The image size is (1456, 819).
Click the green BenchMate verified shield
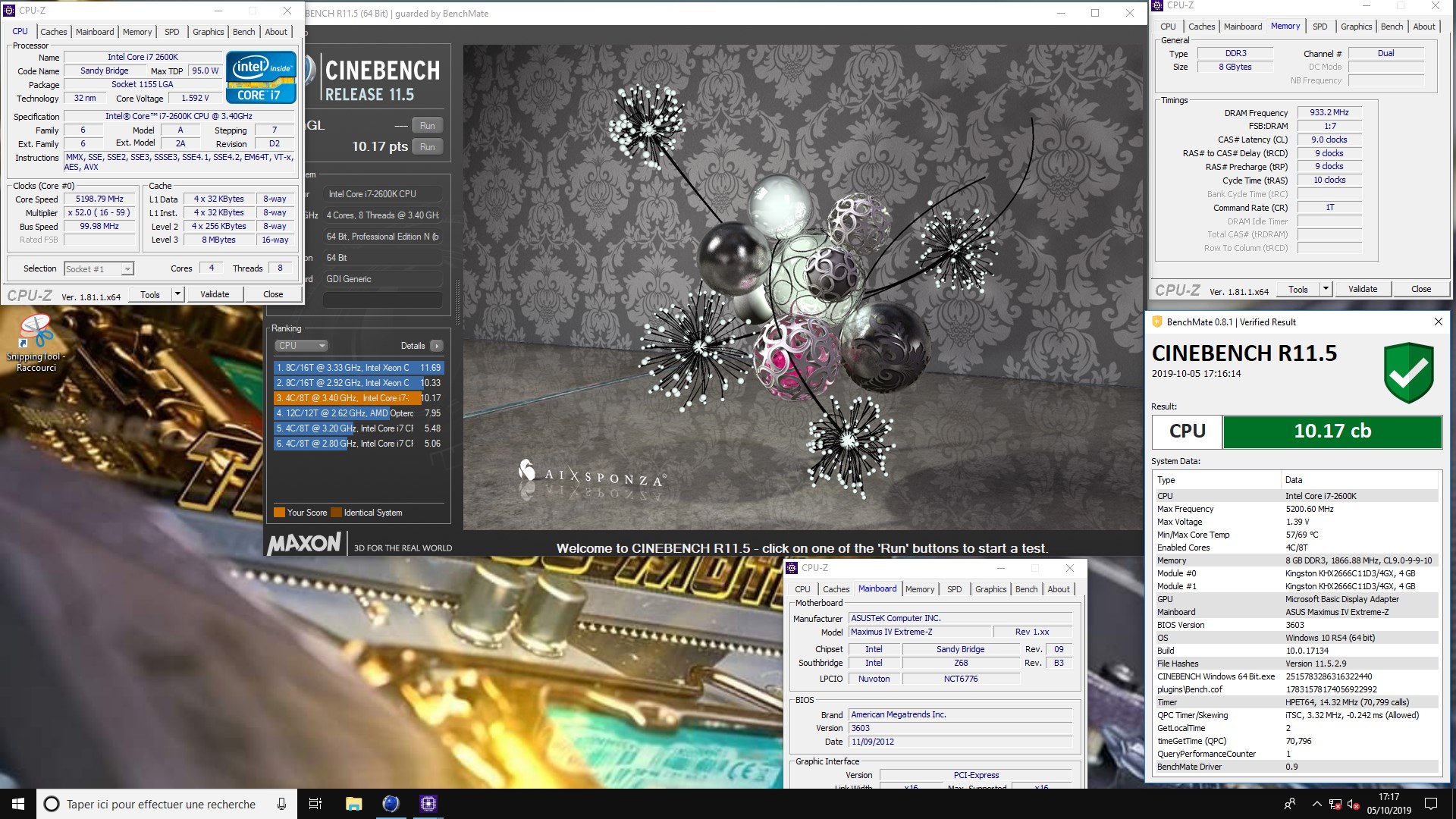click(x=1408, y=372)
